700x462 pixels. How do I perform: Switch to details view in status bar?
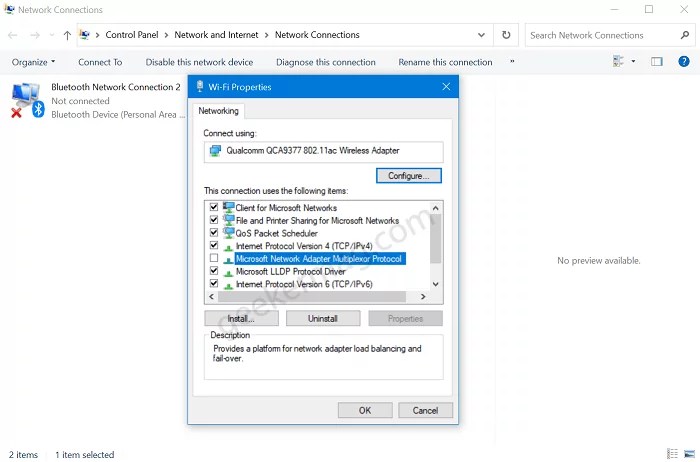[672, 454]
